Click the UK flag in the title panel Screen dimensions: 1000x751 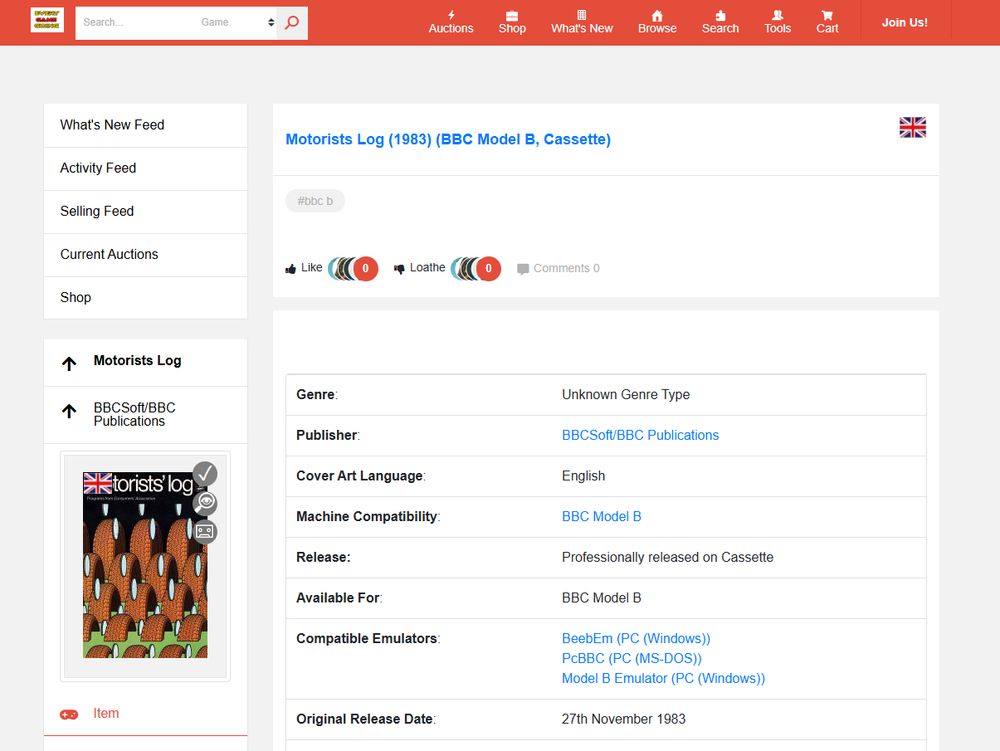point(913,128)
